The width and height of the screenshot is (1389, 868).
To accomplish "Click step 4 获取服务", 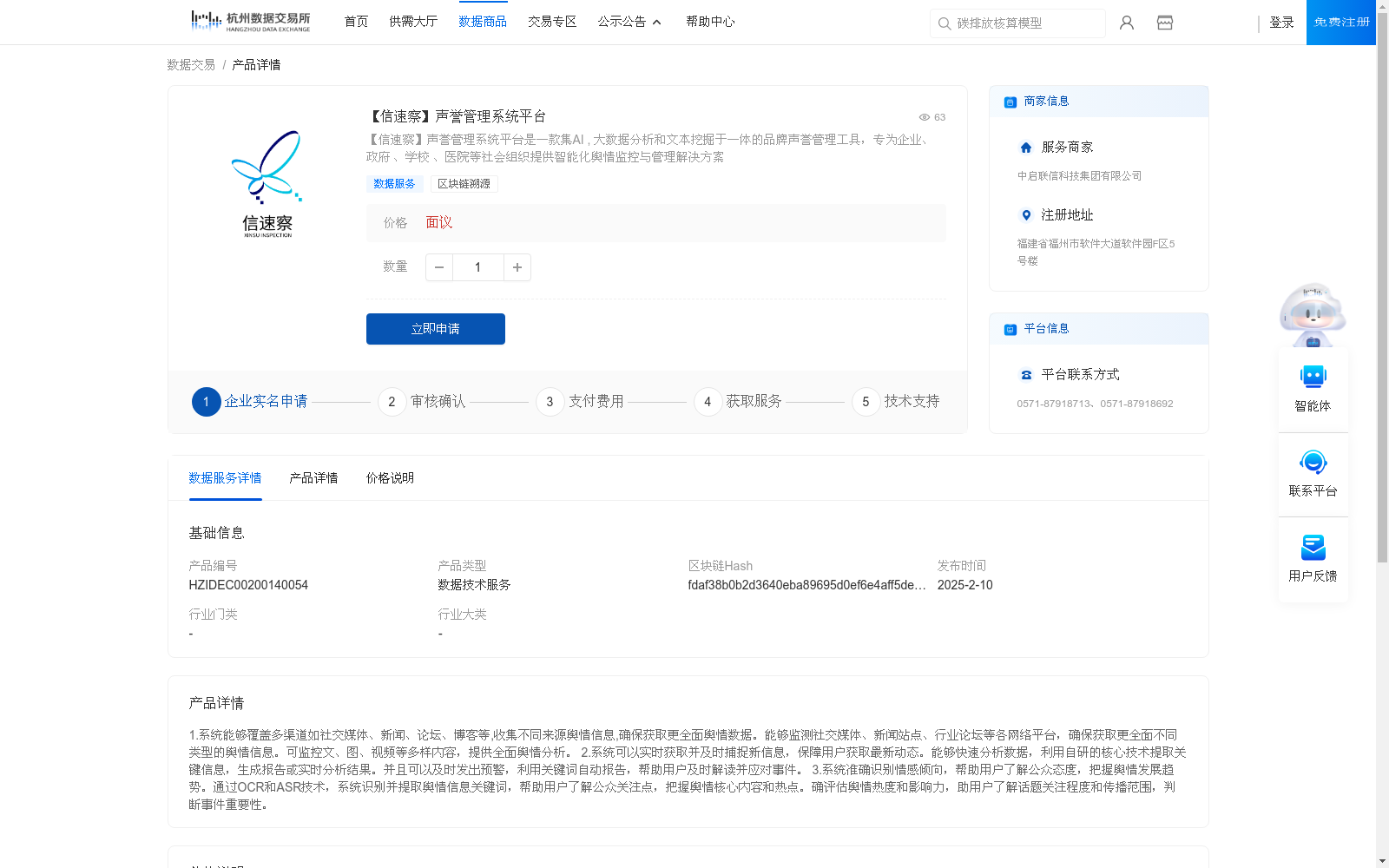I will click(x=738, y=402).
